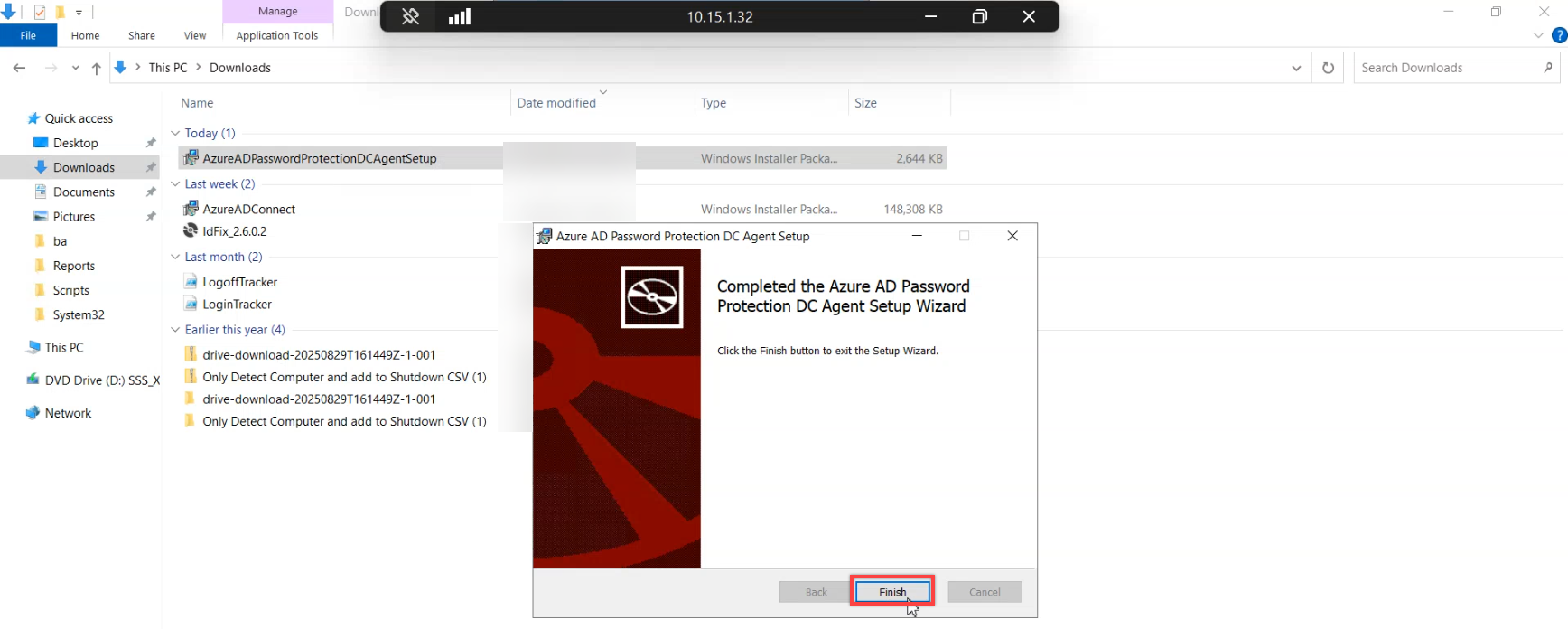This screenshot has width=1568, height=629.
Task: Click the Finish button in setup wizard
Action: [x=892, y=592]
